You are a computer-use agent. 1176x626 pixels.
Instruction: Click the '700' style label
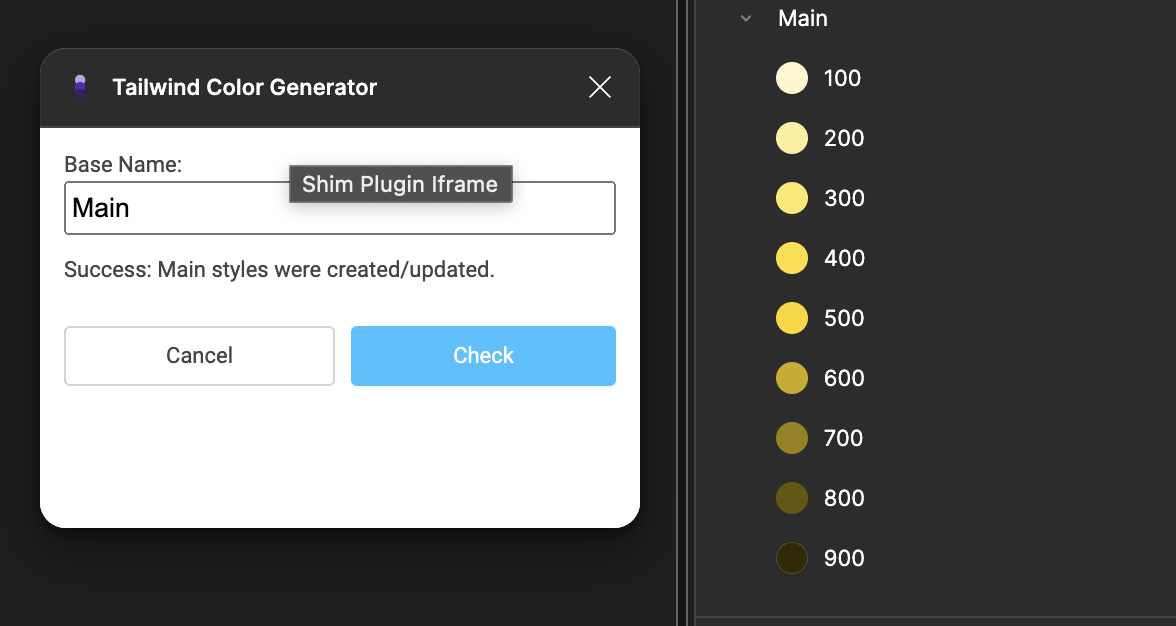tap(843, 438)
